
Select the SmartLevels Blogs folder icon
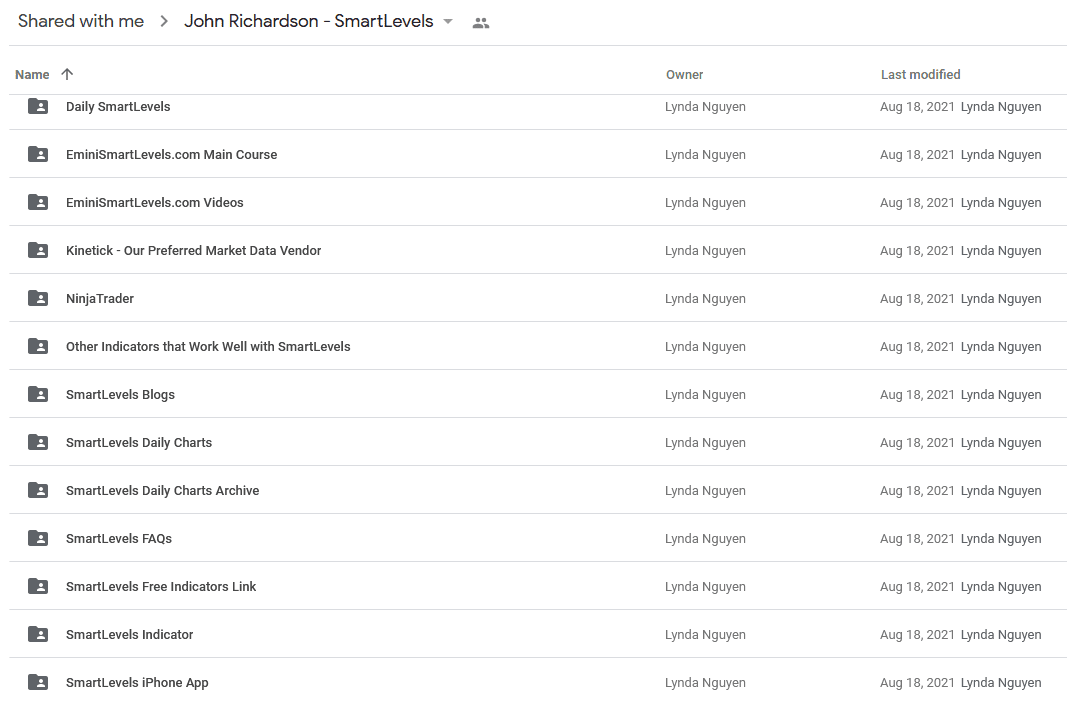coord(37,394)
